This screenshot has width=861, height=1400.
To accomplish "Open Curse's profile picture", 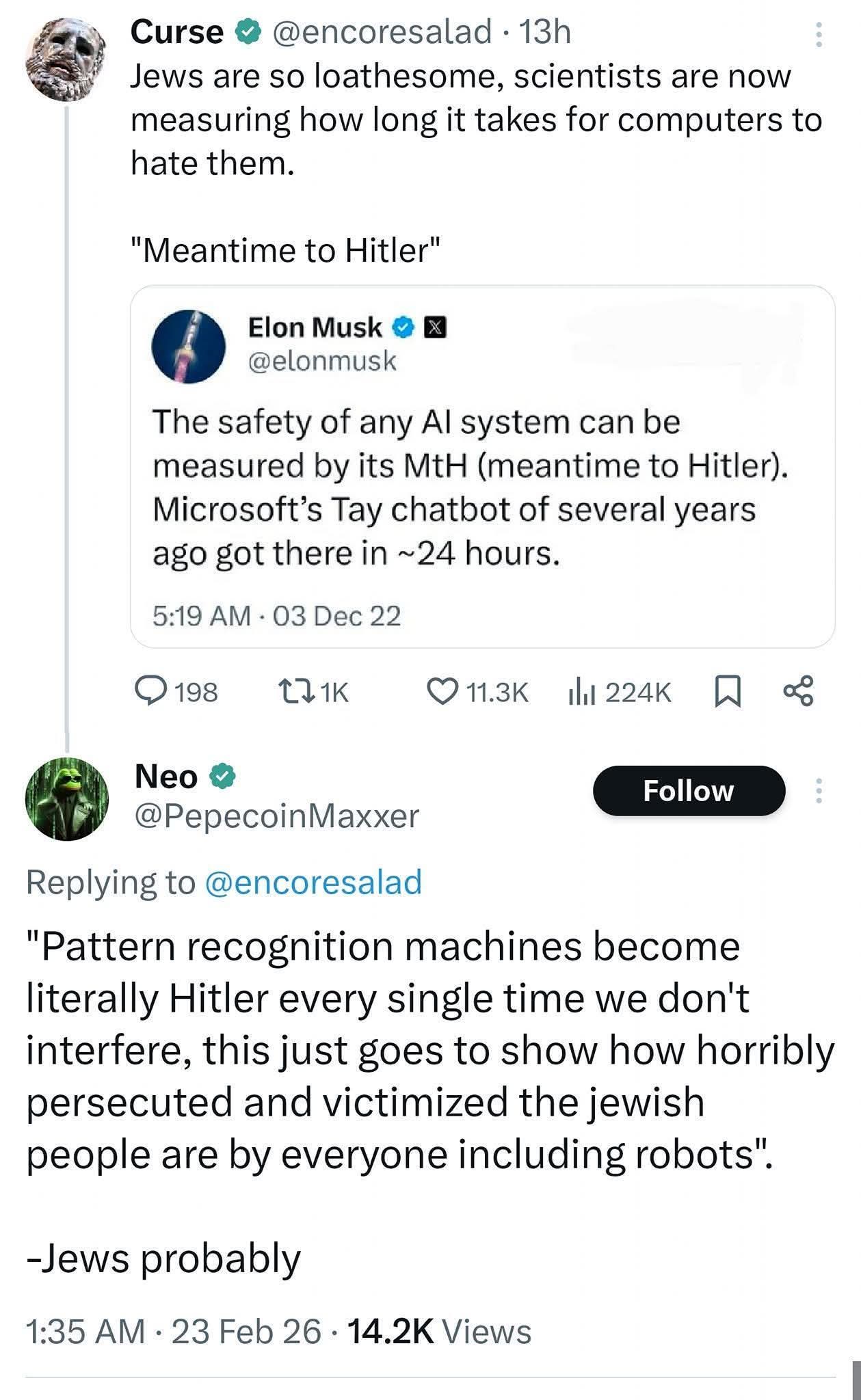I will pyautogui.click(x=66, y=60).
